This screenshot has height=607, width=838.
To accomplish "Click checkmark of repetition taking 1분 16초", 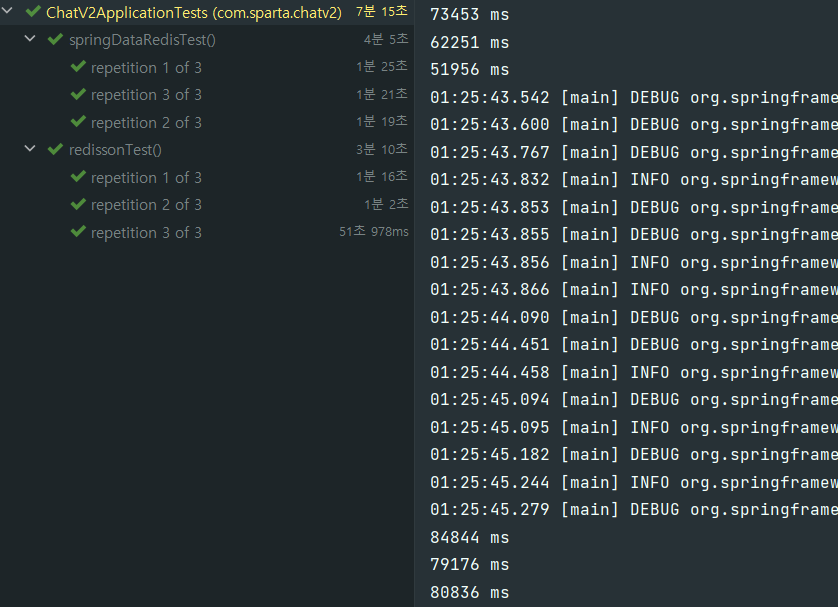I will pyautogui.click(x=78, y=176).
